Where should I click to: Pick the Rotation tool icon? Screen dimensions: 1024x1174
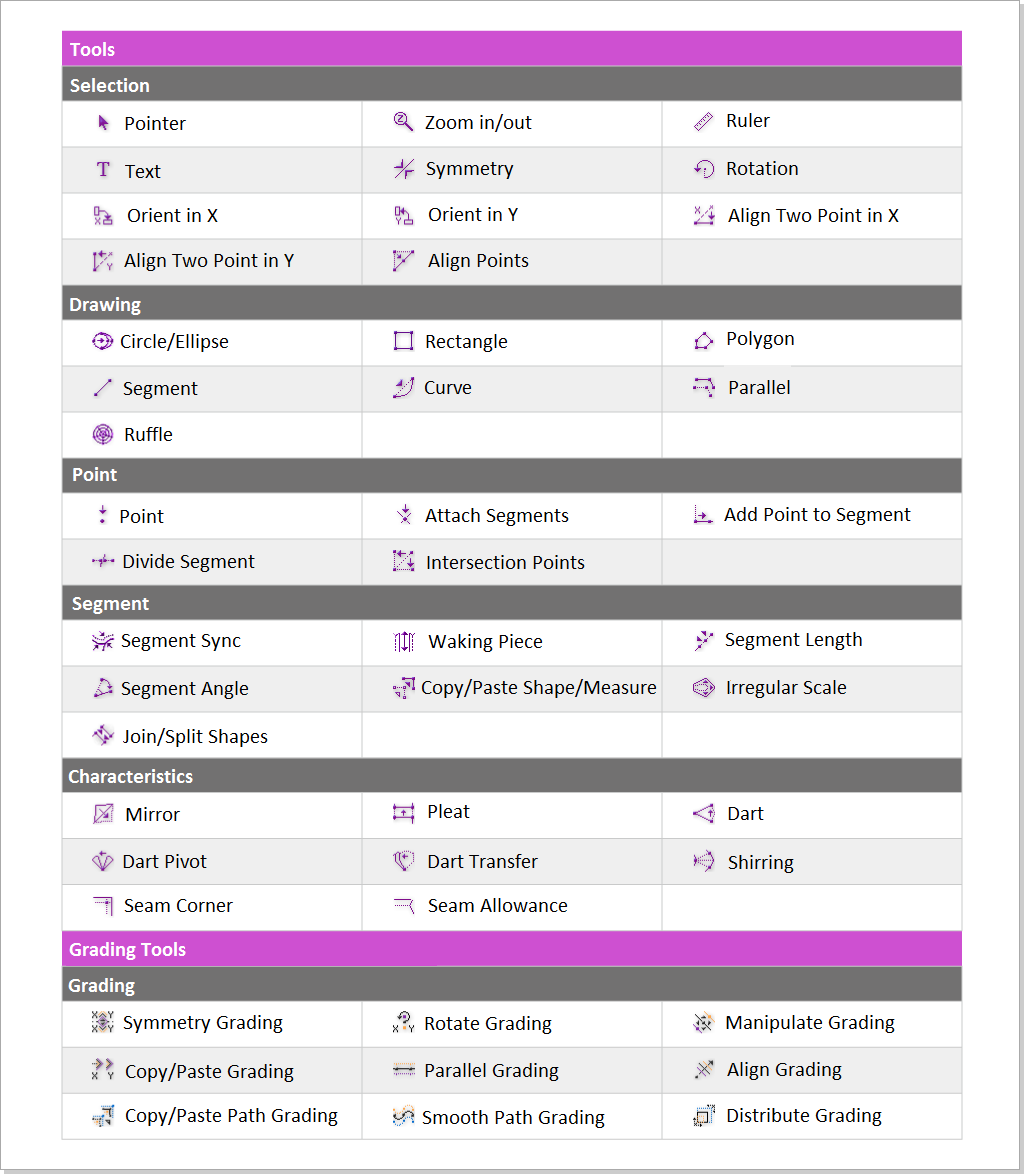point(704,169)
